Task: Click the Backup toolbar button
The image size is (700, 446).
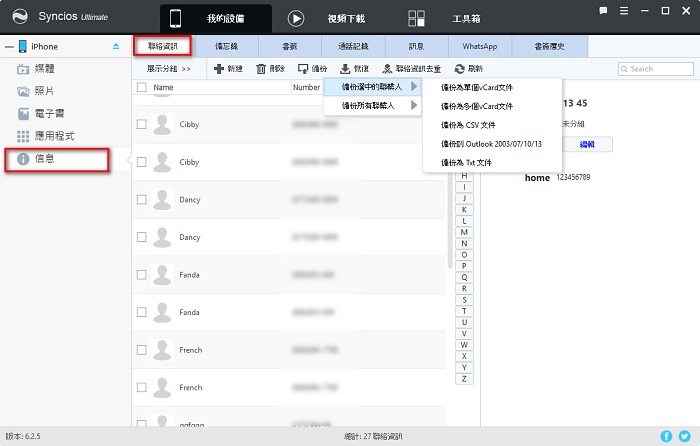Action: 312,69
